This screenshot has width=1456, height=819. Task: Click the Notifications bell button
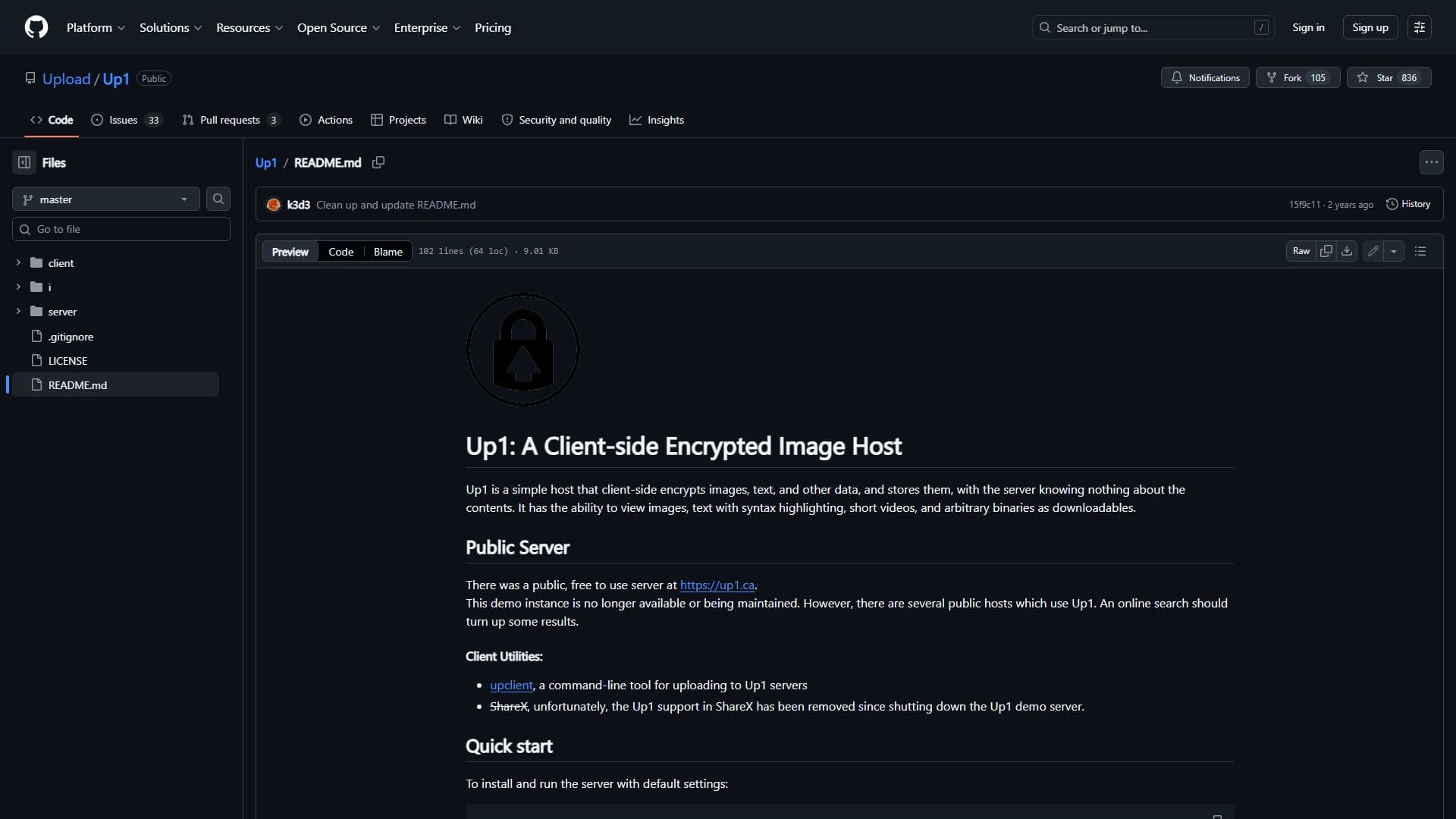(x=1205, y=77)
